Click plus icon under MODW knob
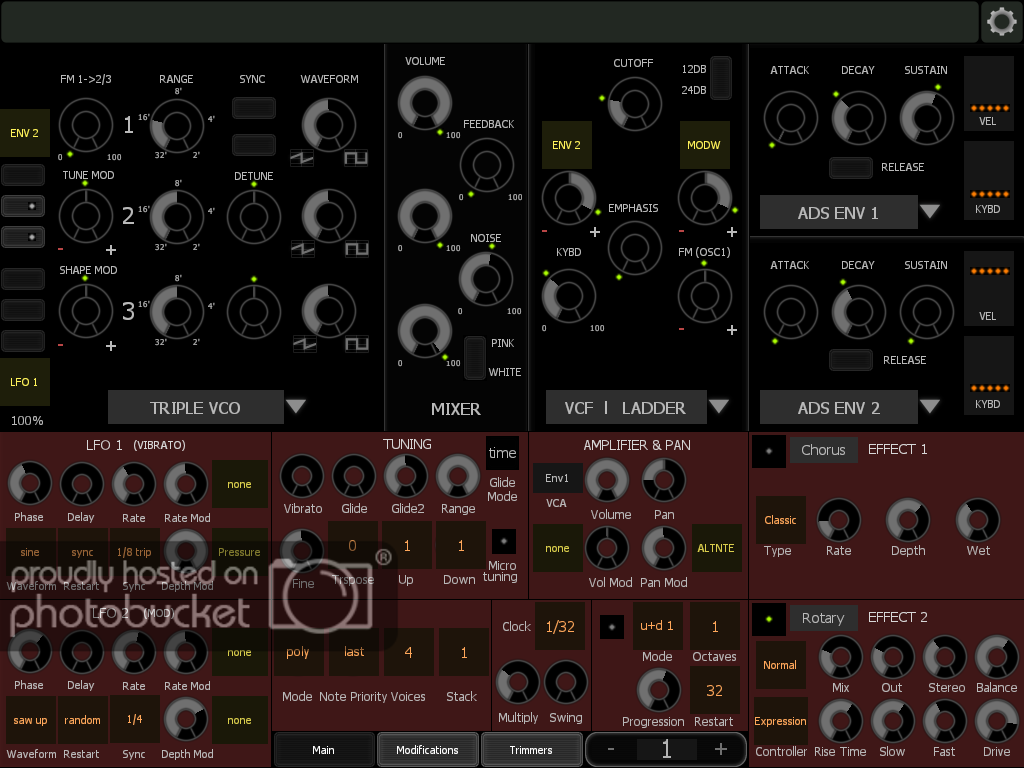 (732, 232)
